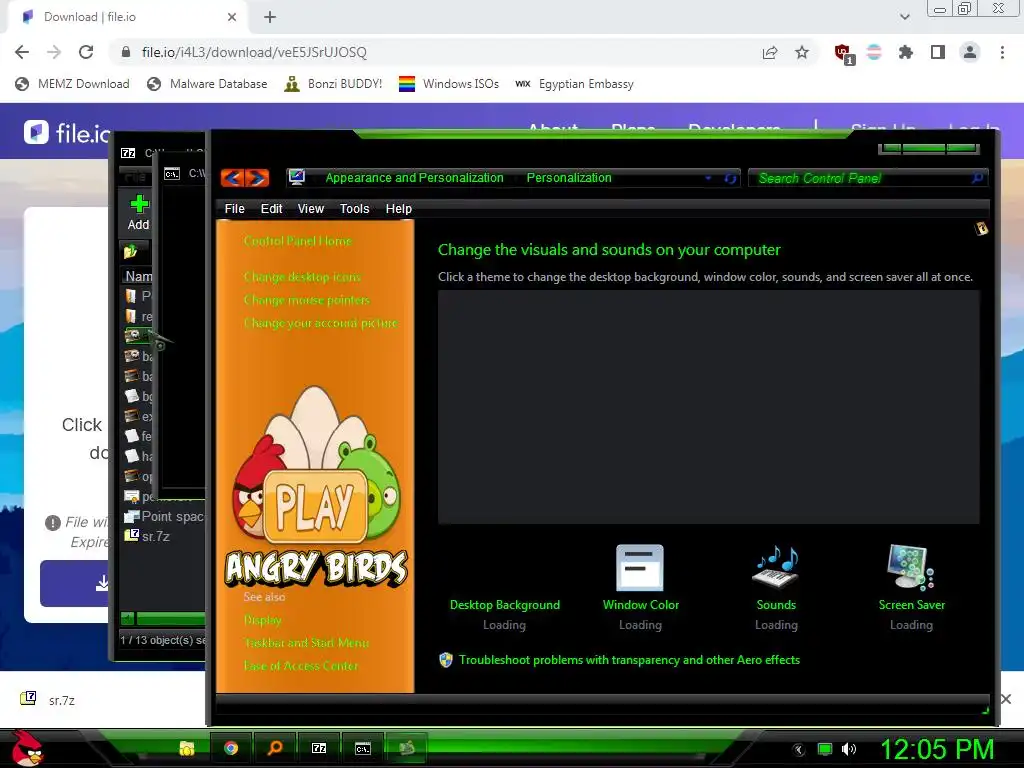Screen dimensions: 1024x768
Task: Select the Download | file.io tab
Action: coord(128,17)
